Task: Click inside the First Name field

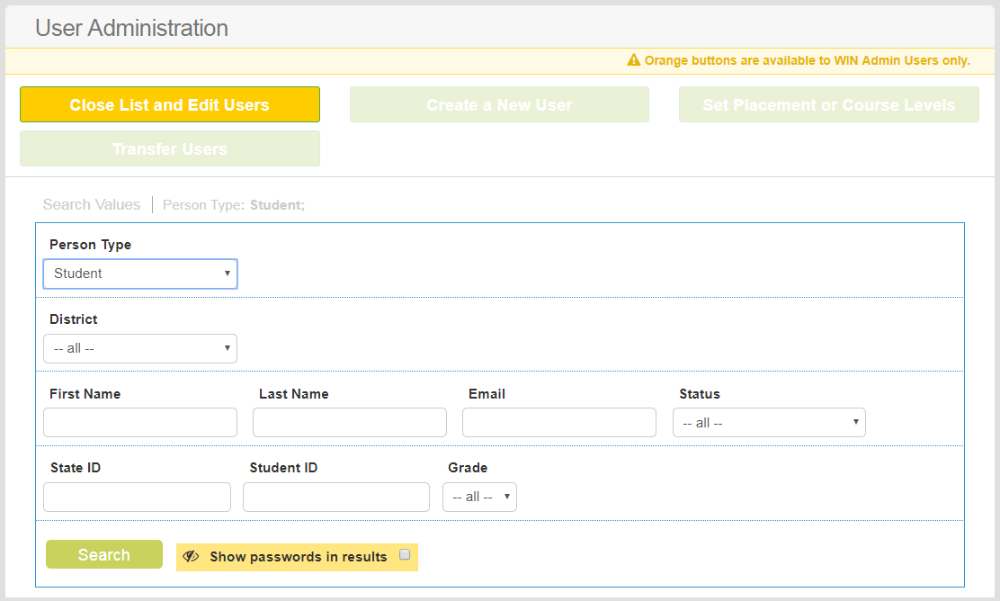Action: point(140,422)
